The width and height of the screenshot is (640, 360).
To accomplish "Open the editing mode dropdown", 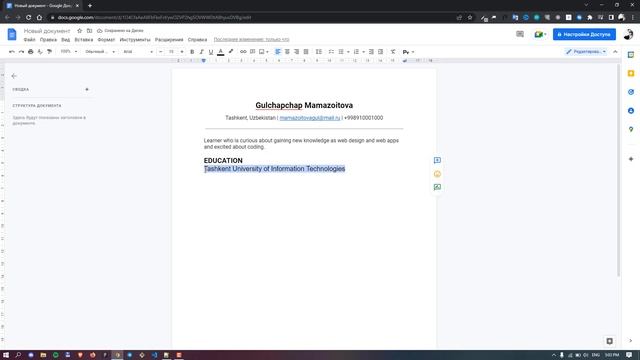I will [586, 52].
